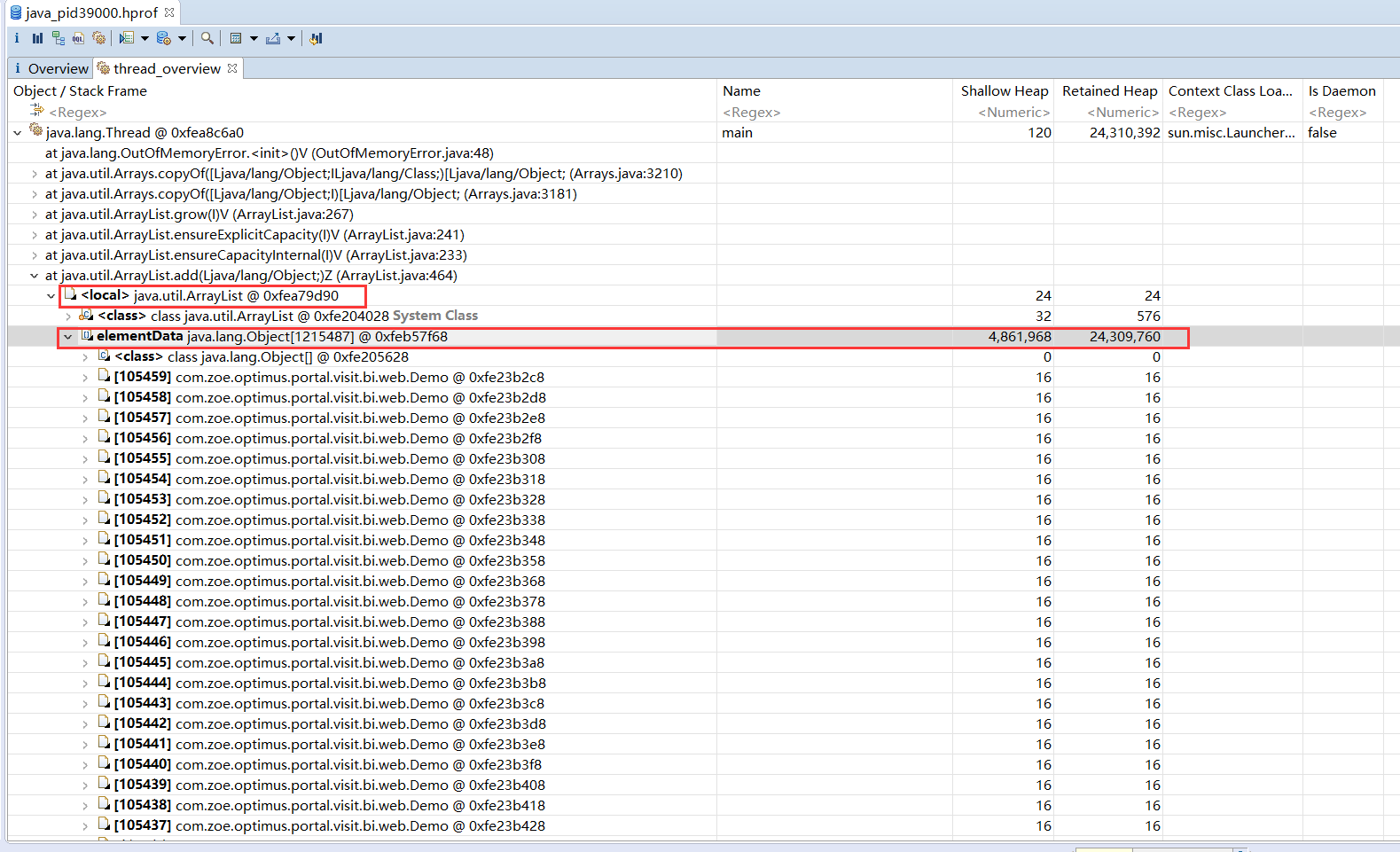Click retained heap value 24,310,392
Screen dimensions: 1400x852
pyautogui.click(x=1124, y=133)
